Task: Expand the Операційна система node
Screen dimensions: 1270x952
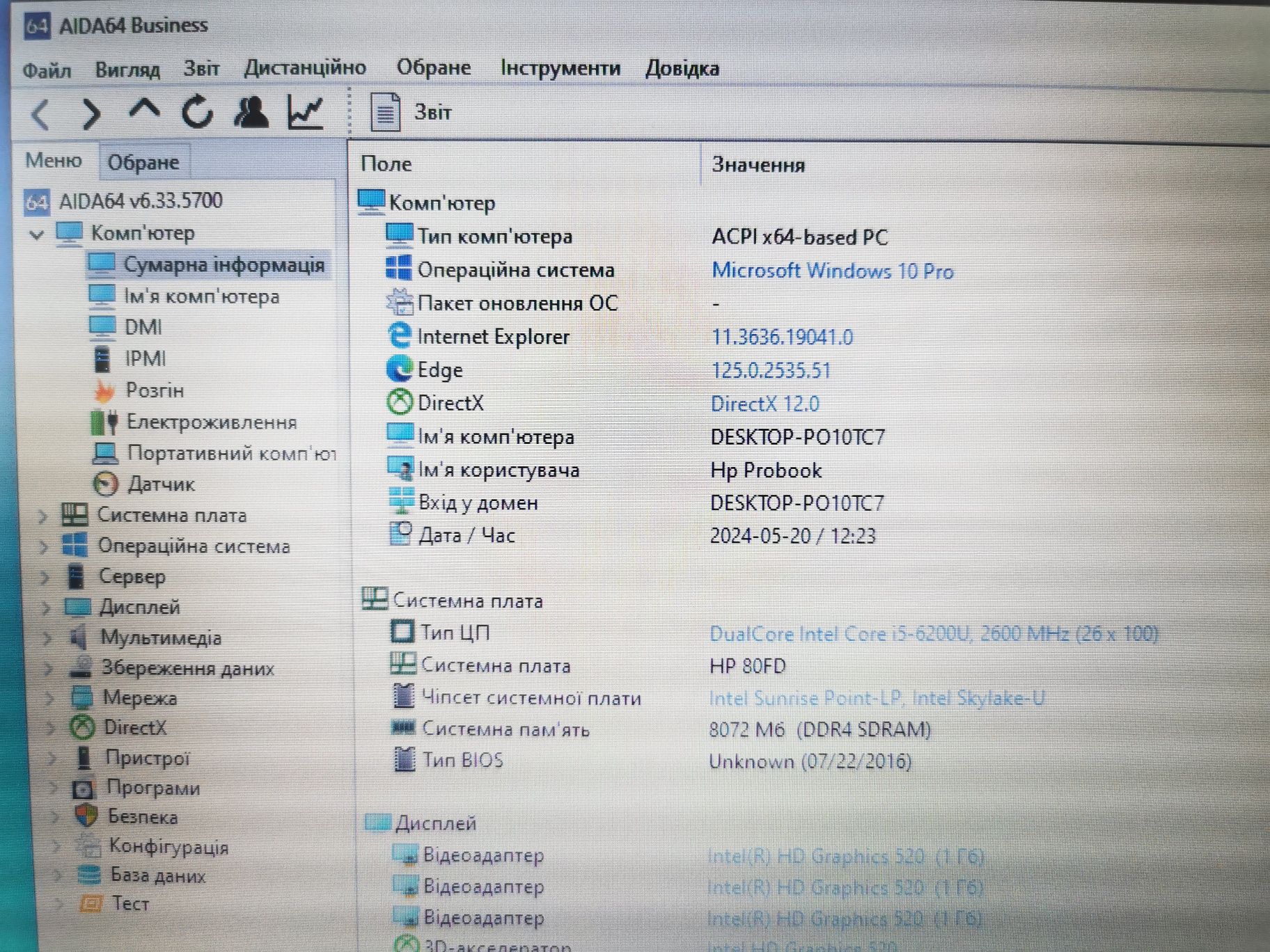Action: [x=44, y=547]
